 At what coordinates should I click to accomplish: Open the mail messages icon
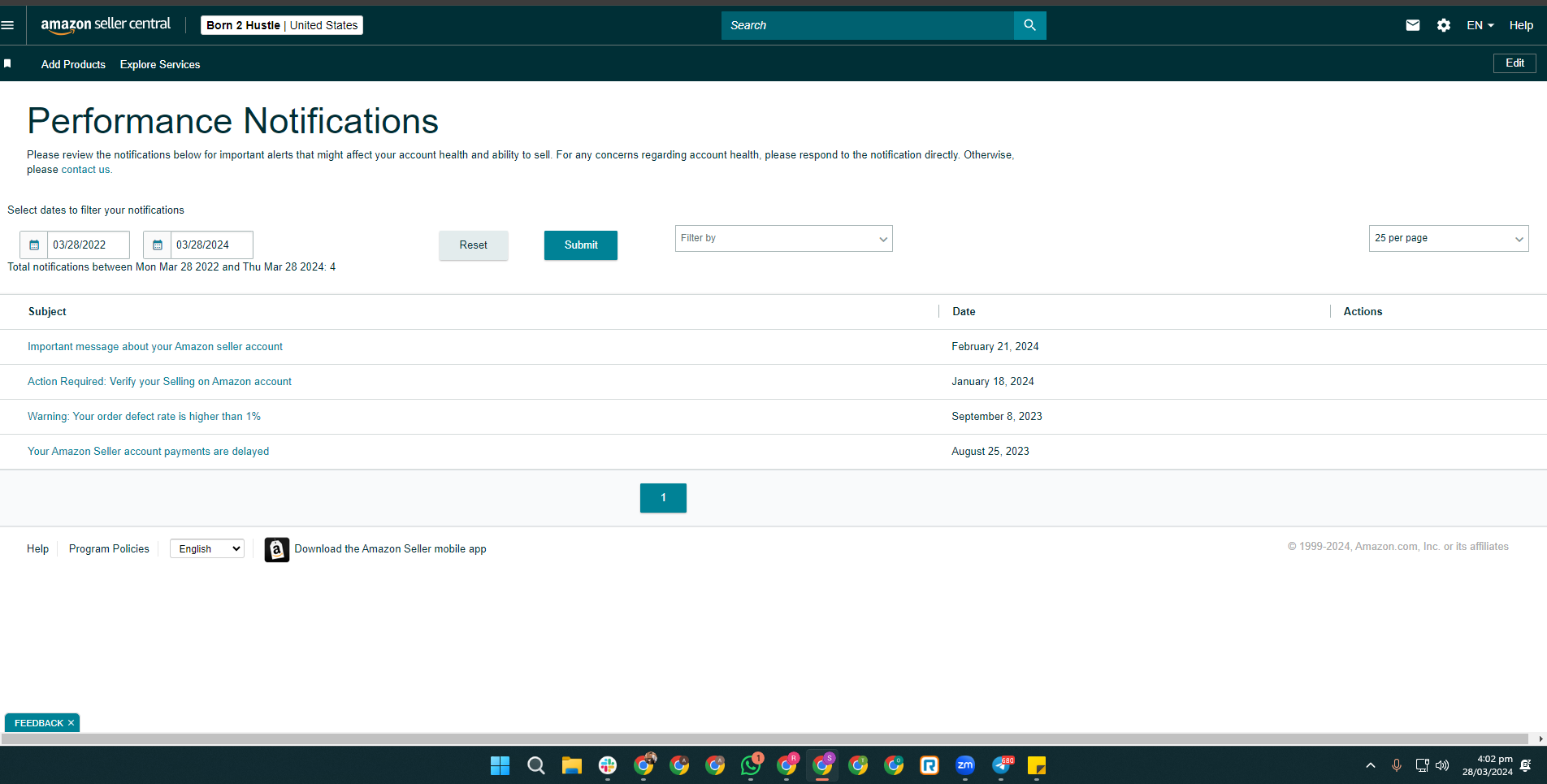click(1413, 25)
